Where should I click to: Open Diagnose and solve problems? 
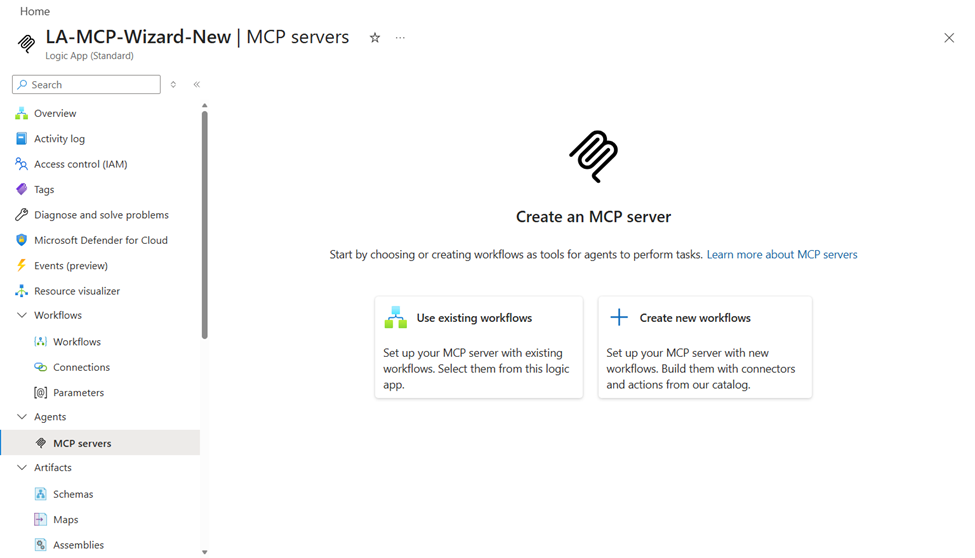tap(100, 215)
